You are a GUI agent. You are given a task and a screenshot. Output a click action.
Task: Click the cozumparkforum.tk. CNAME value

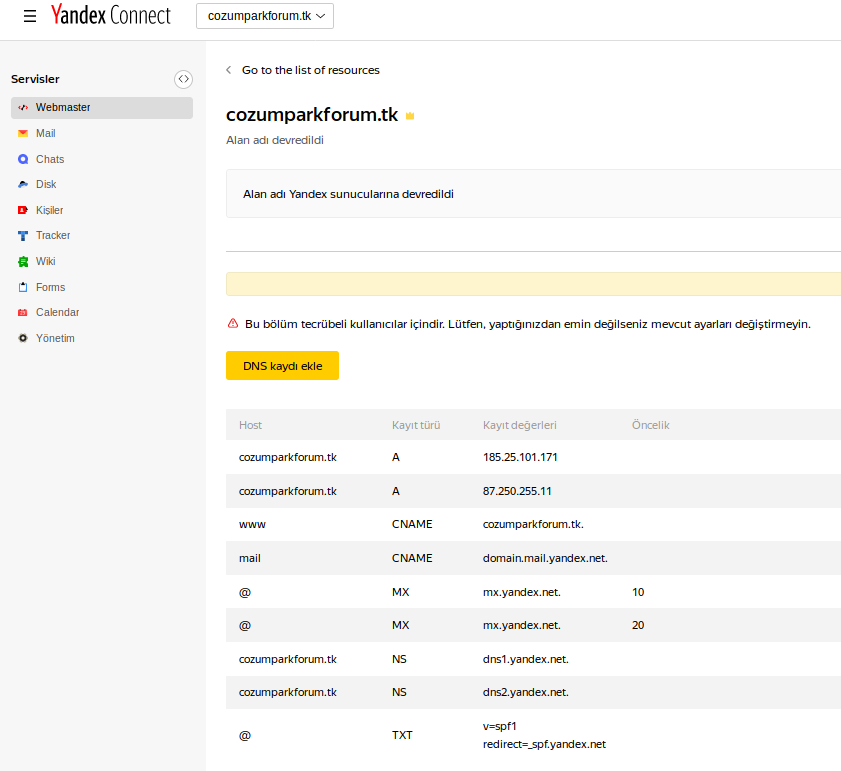click(x=533, y=524)
